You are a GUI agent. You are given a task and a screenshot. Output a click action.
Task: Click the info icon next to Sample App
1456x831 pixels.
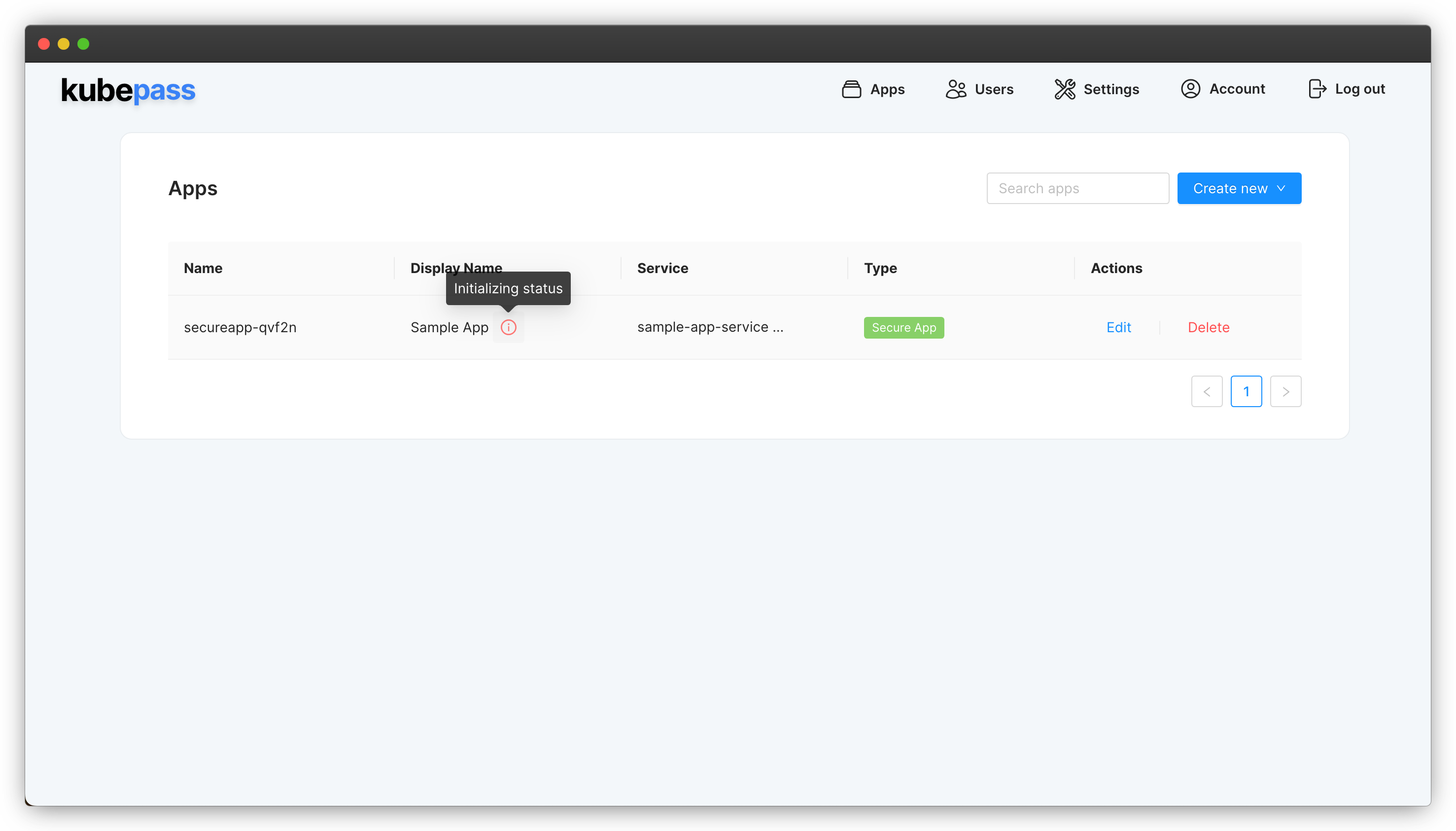coord(508,327)
